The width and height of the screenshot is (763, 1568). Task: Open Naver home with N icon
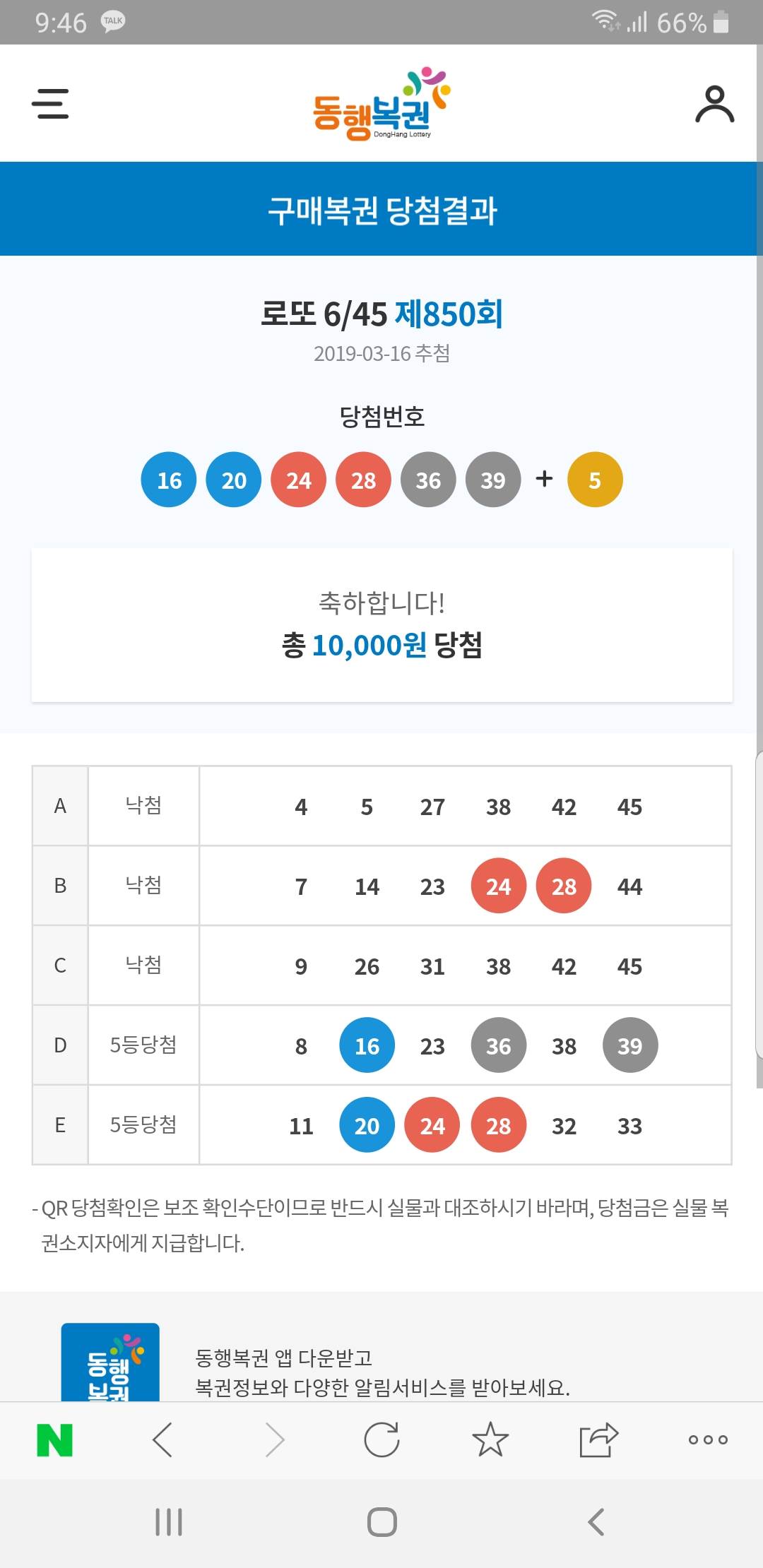pyautogui.click(x=54, y=1440)
